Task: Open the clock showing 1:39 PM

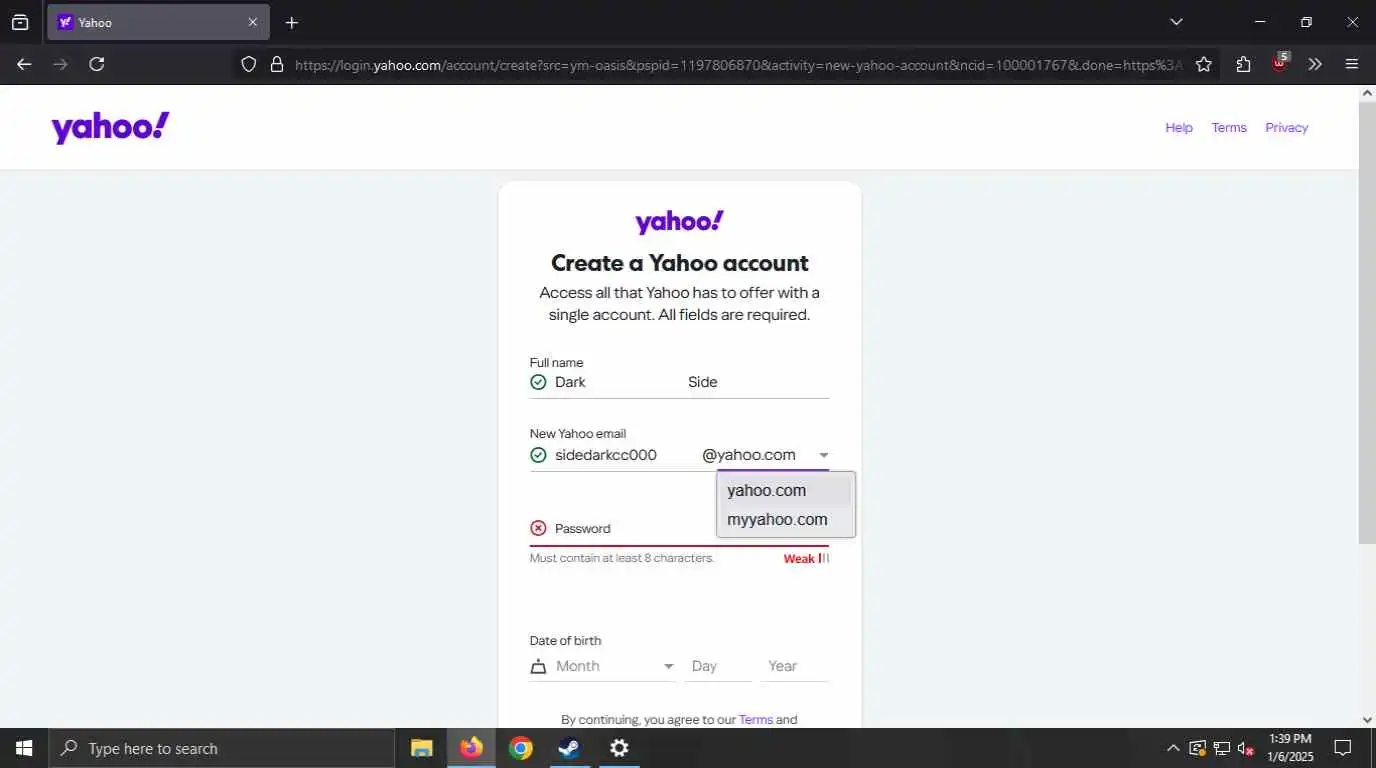Action: point(1288,748)
